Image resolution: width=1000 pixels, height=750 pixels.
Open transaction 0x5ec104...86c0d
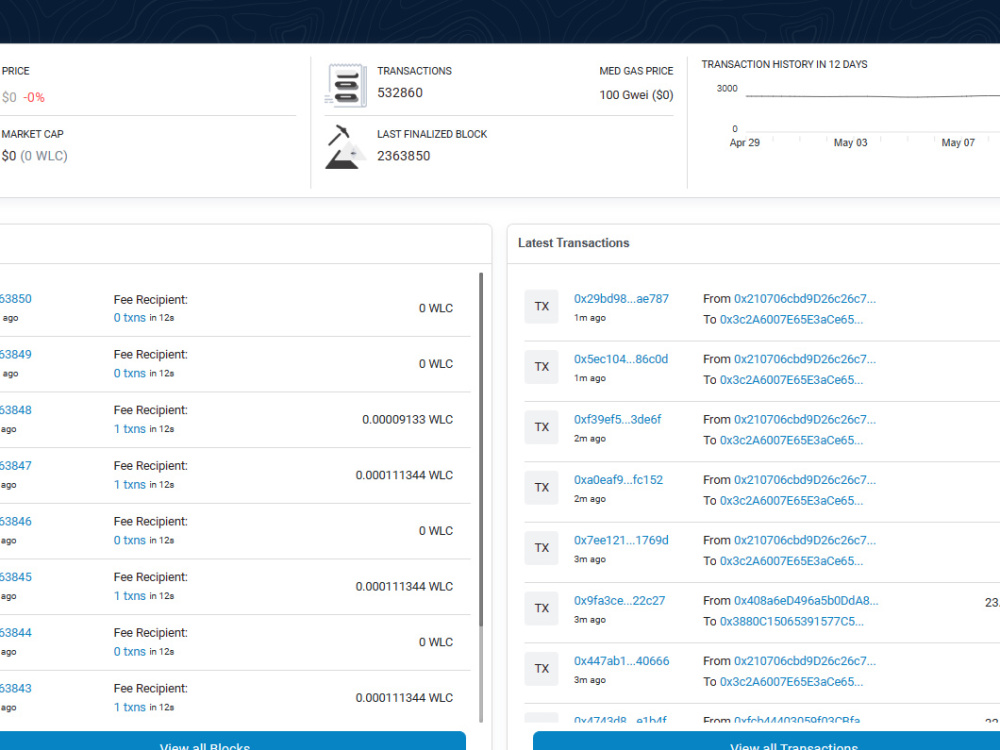[x=621, y=359]
